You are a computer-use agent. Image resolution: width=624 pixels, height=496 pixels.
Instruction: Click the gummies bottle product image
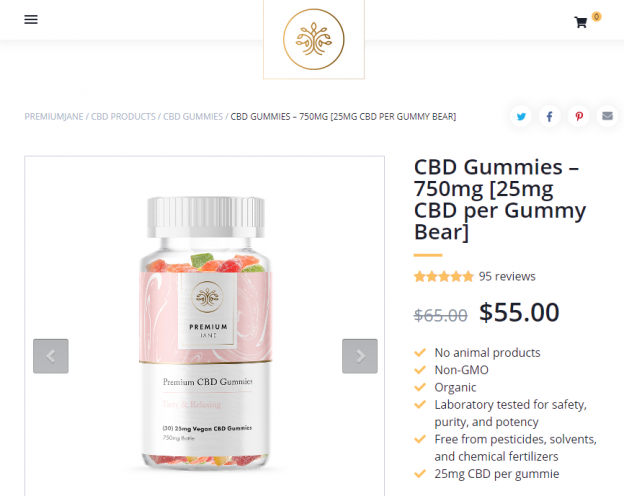(x=205, y=333)
